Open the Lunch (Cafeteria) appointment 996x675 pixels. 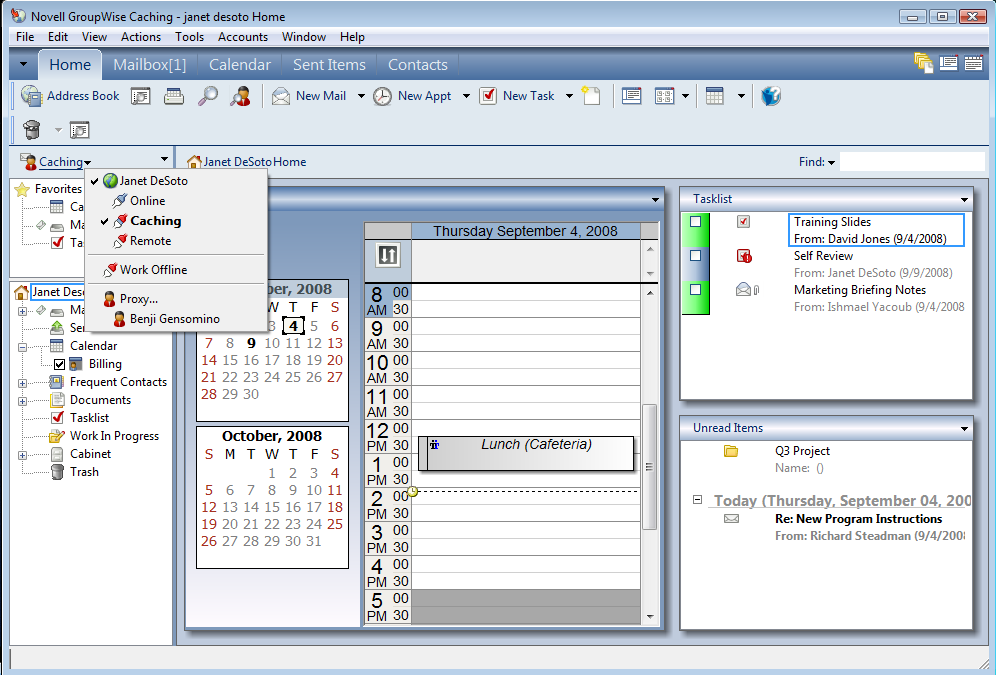click(x=527, y=453)
